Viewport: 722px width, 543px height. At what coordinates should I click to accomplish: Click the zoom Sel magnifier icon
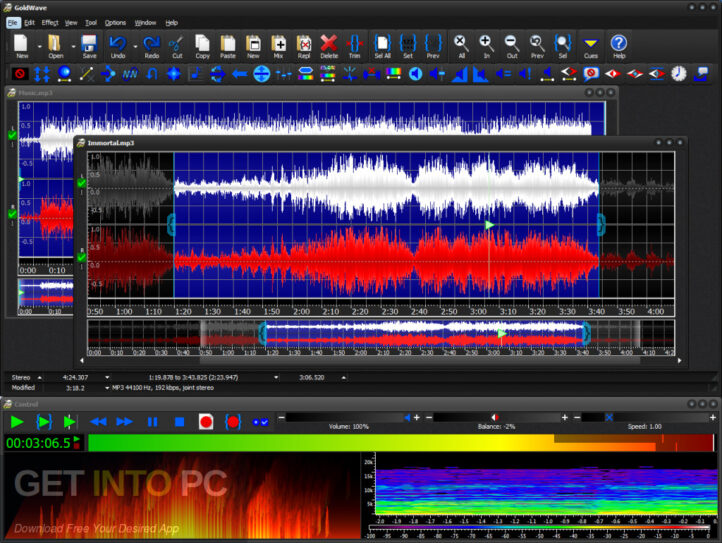(563, 47)
